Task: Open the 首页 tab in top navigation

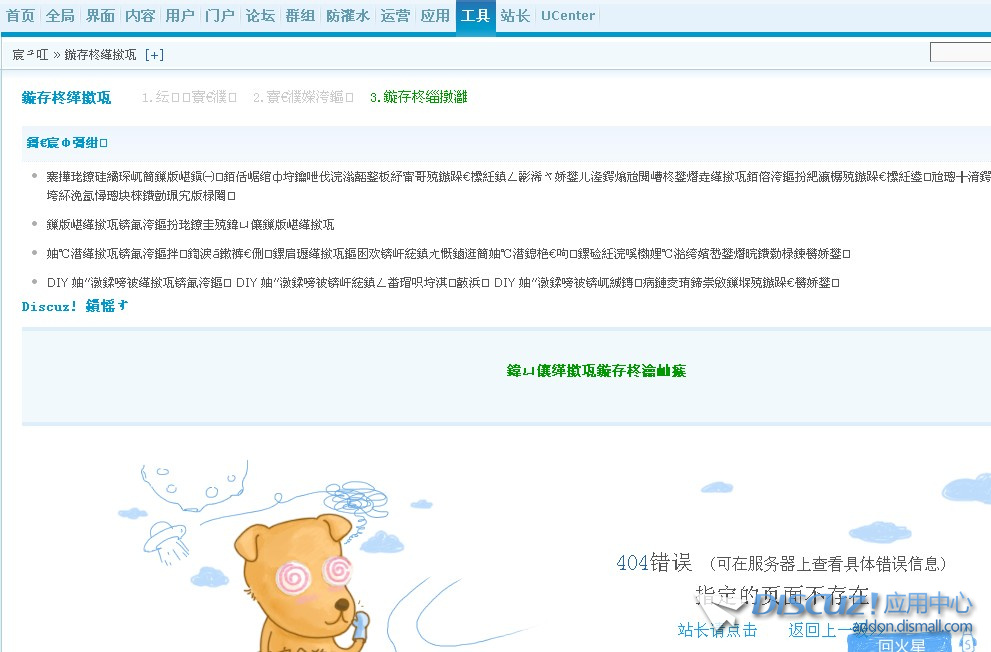Action: point(20,16)
